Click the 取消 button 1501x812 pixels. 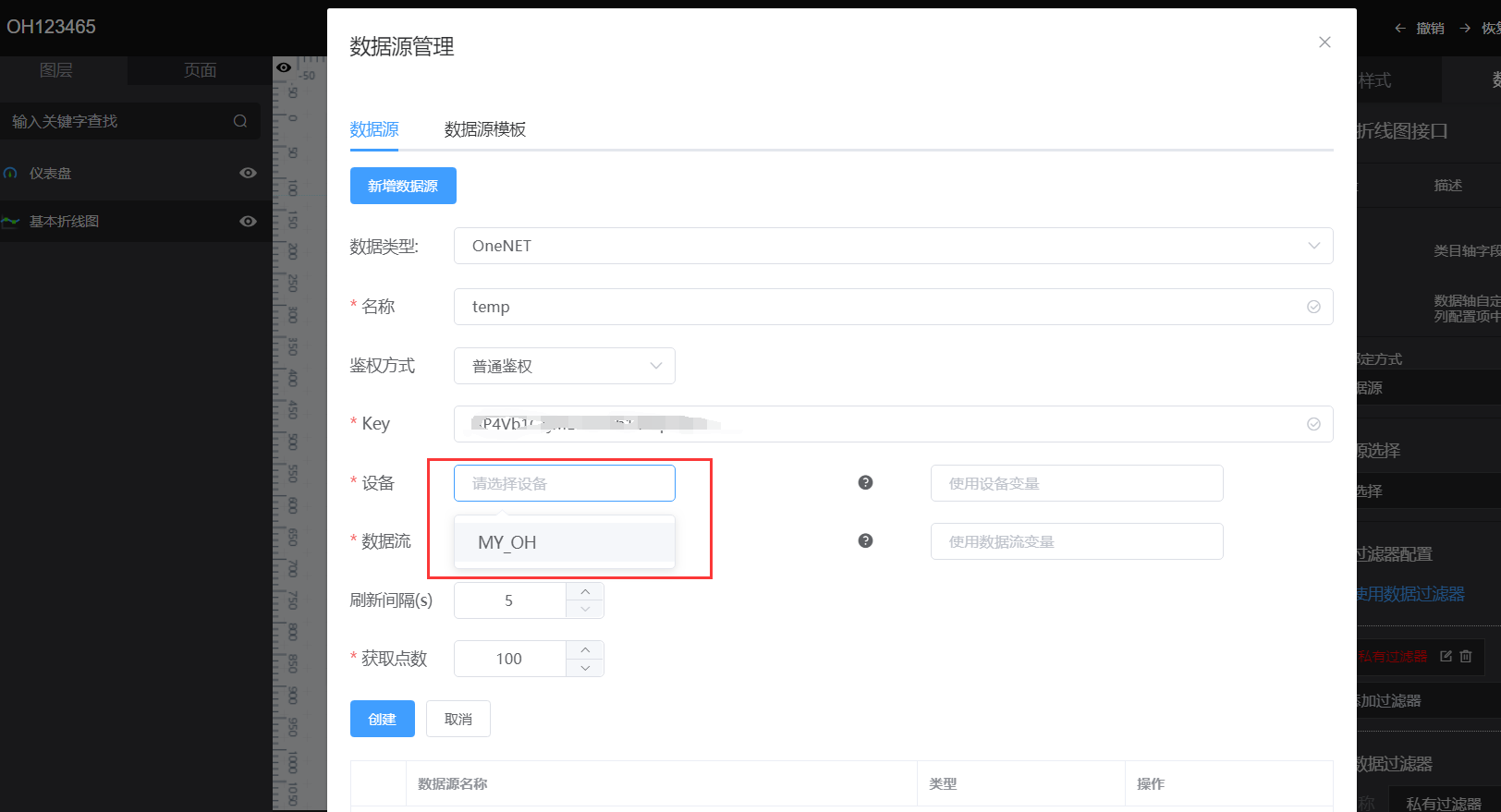click(458, 719)
